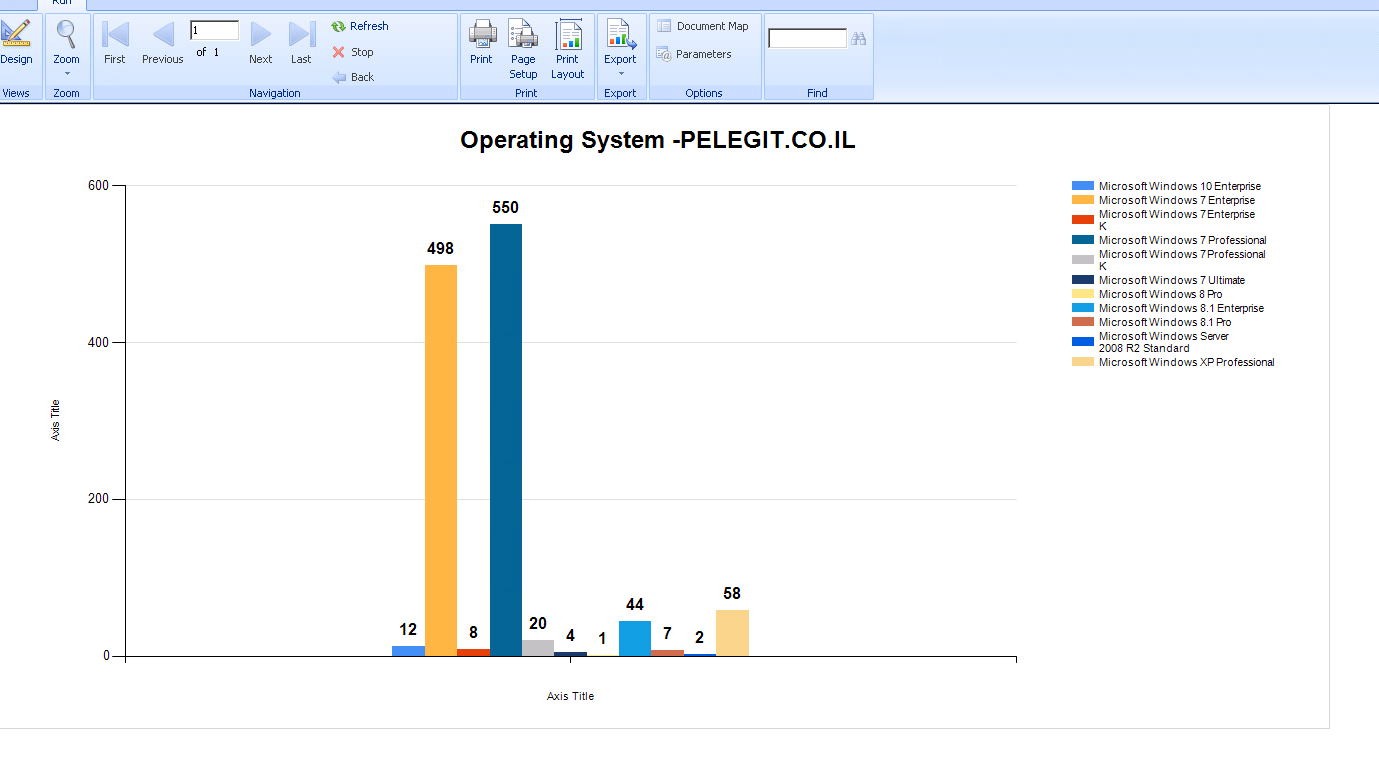Click the data label 12
The image size is (1379, 775).
(x=408, y=630)
